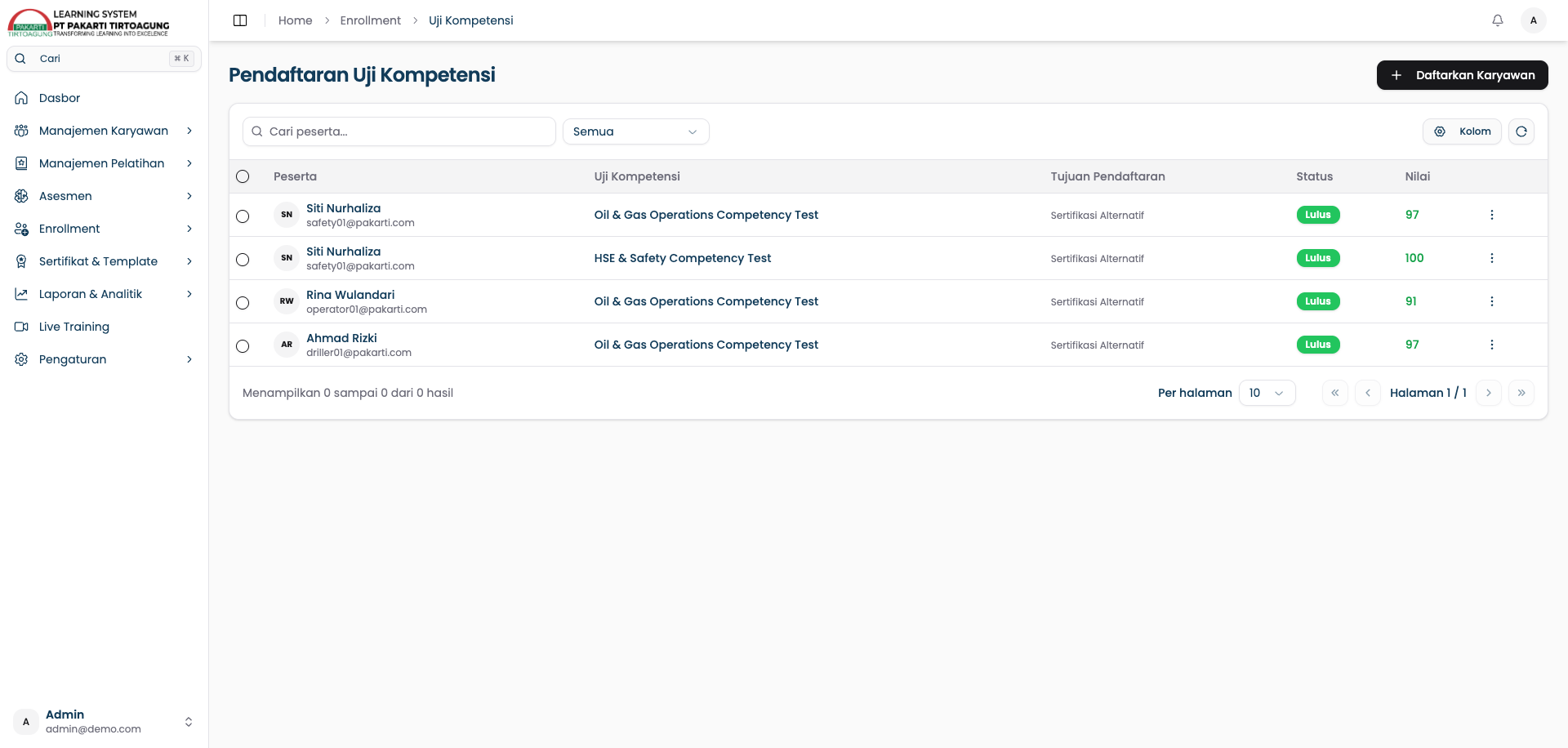Image resolution: width=1568 pixels, height=748 pixels.
Task: Click the Asesmen icon
Action: (22, 196)
